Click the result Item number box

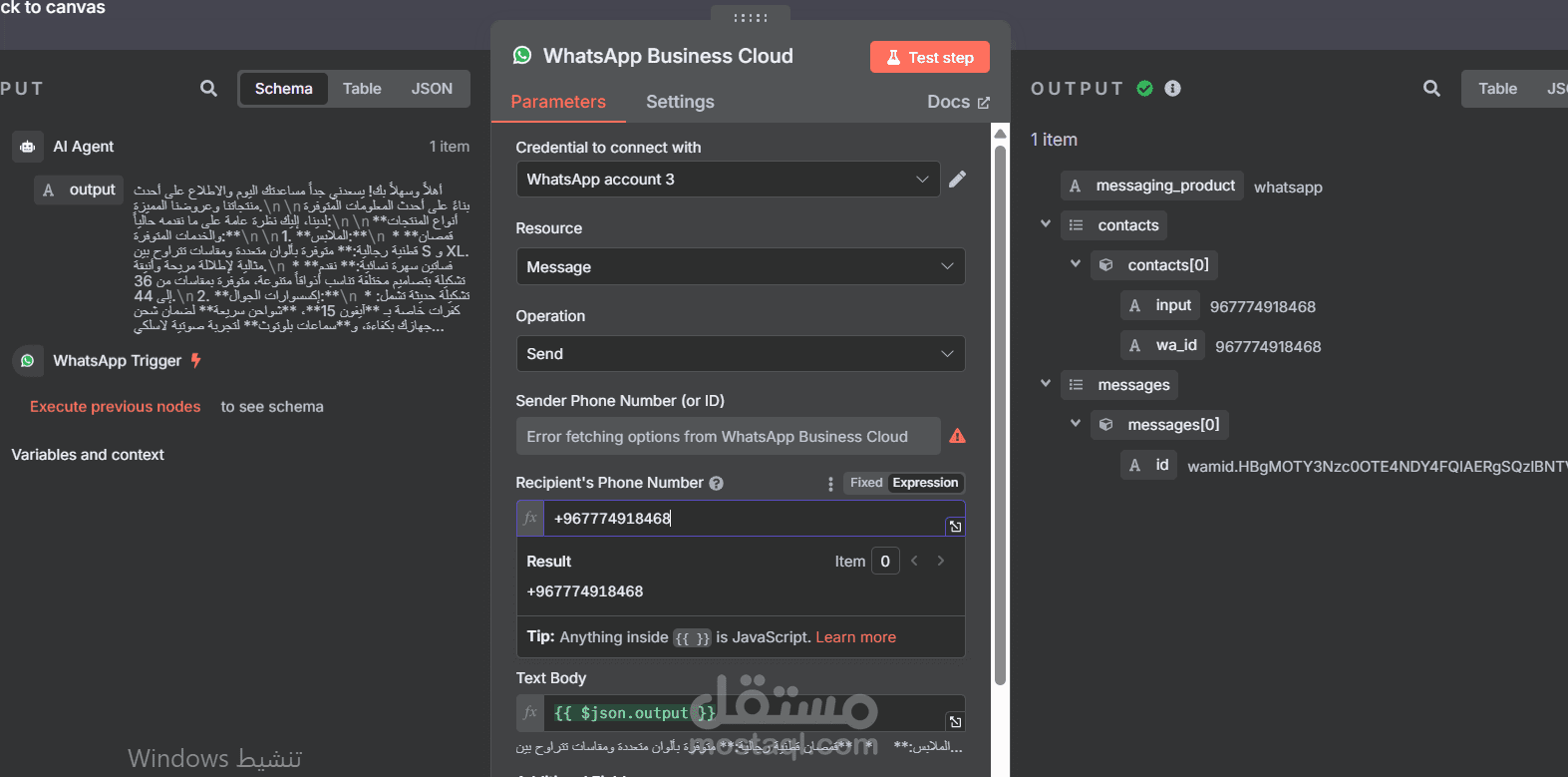coord(885,562)
